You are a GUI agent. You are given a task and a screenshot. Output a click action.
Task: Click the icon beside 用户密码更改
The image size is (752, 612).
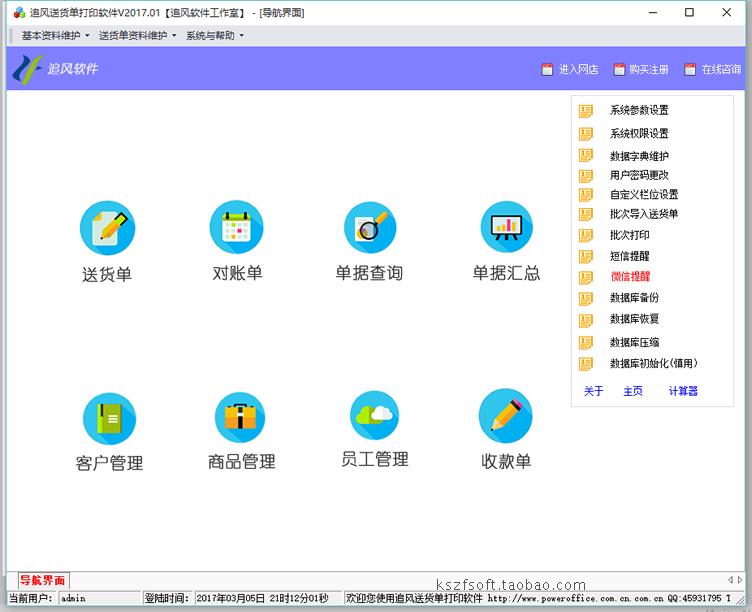(x=586, y=176)
